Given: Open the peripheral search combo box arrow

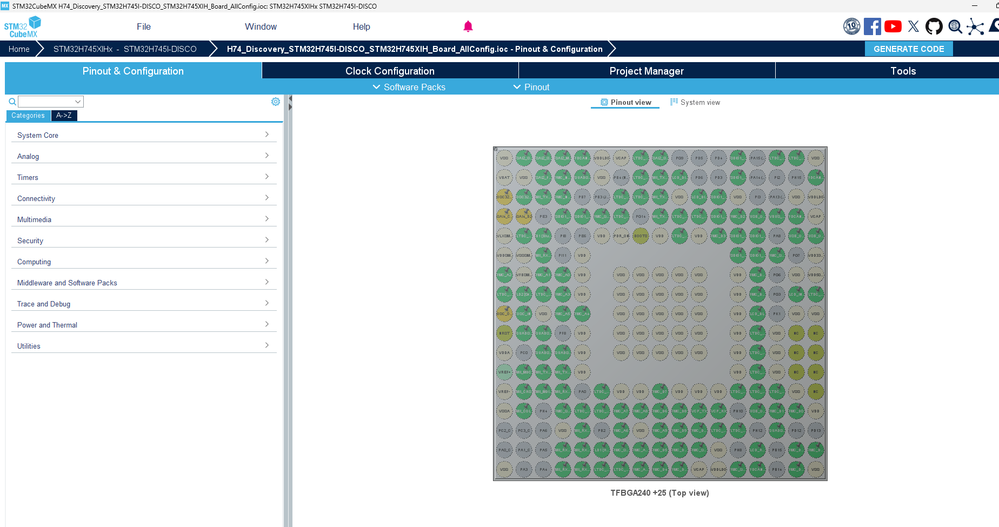Looking at the screenshot, I should click(78, 101).
